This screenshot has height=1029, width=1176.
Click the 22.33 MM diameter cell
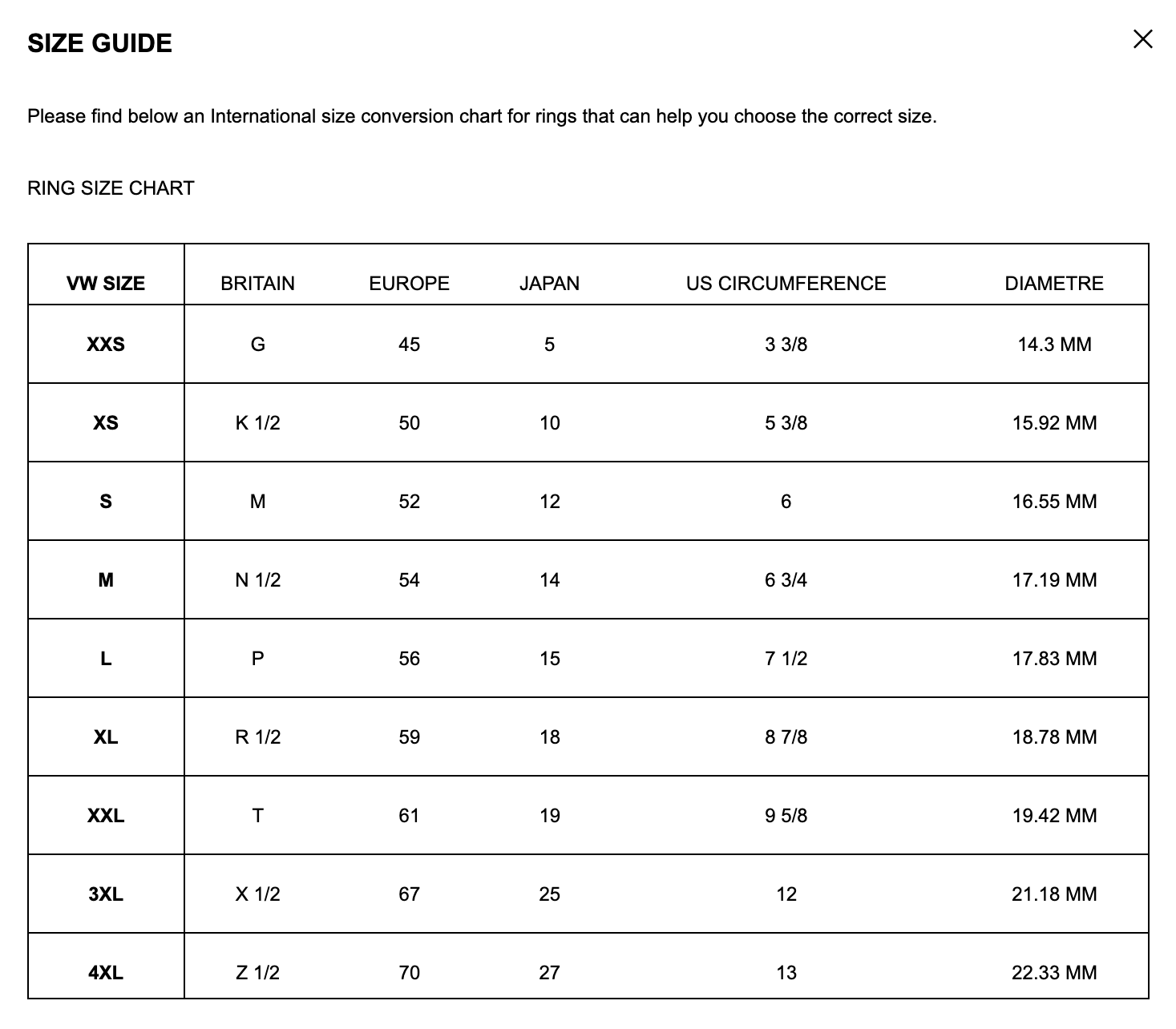pyautogui.click(x=1054, y=973)
